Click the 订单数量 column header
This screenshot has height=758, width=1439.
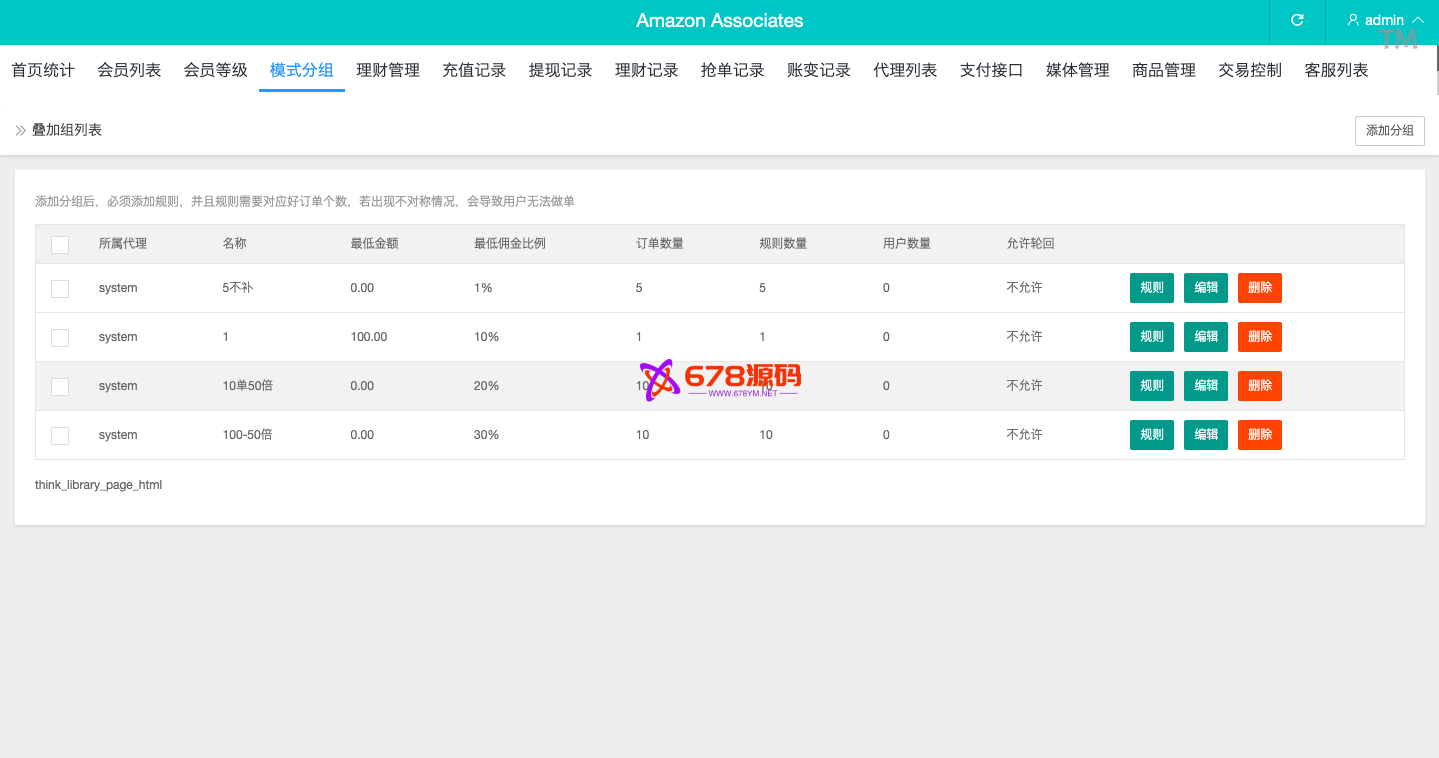click(660, 244)
